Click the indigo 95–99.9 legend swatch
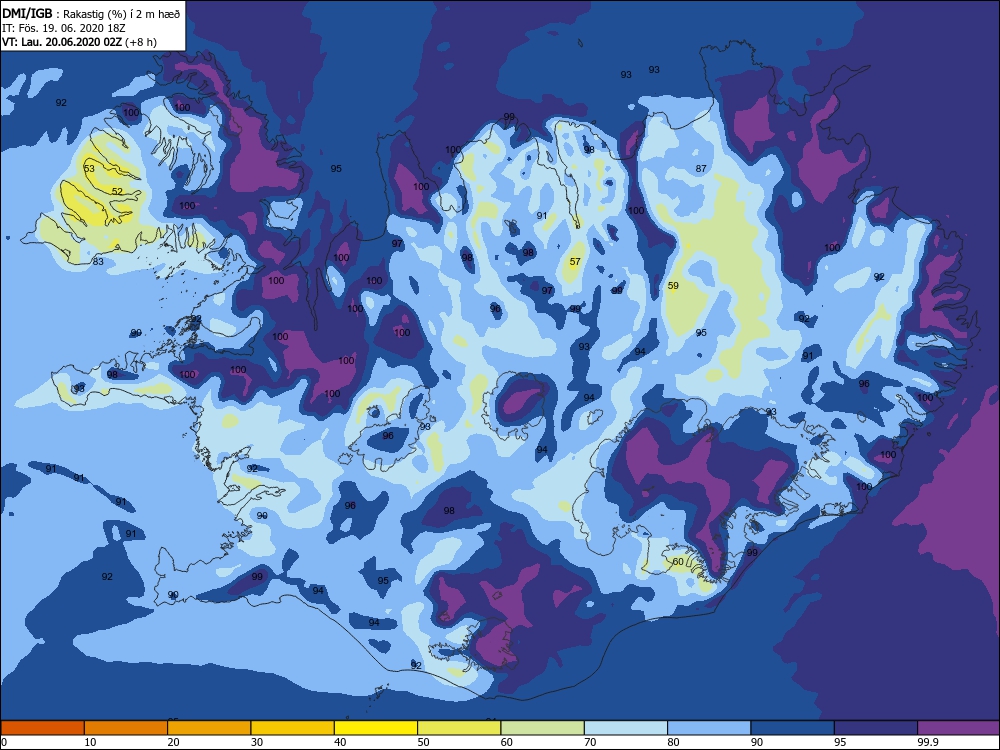This screenshot has height=750, width=1000. [876, 728]
